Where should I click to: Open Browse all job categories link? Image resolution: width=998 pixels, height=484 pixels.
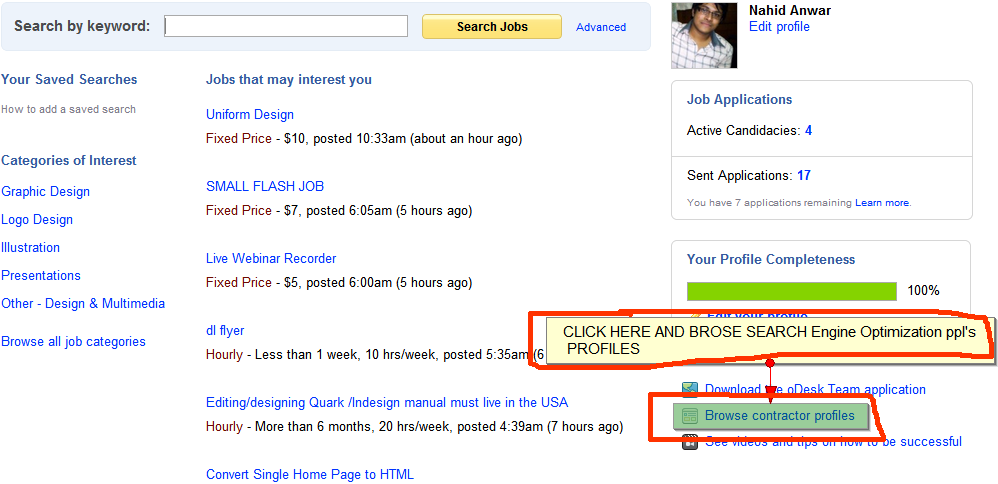(73, 341)
